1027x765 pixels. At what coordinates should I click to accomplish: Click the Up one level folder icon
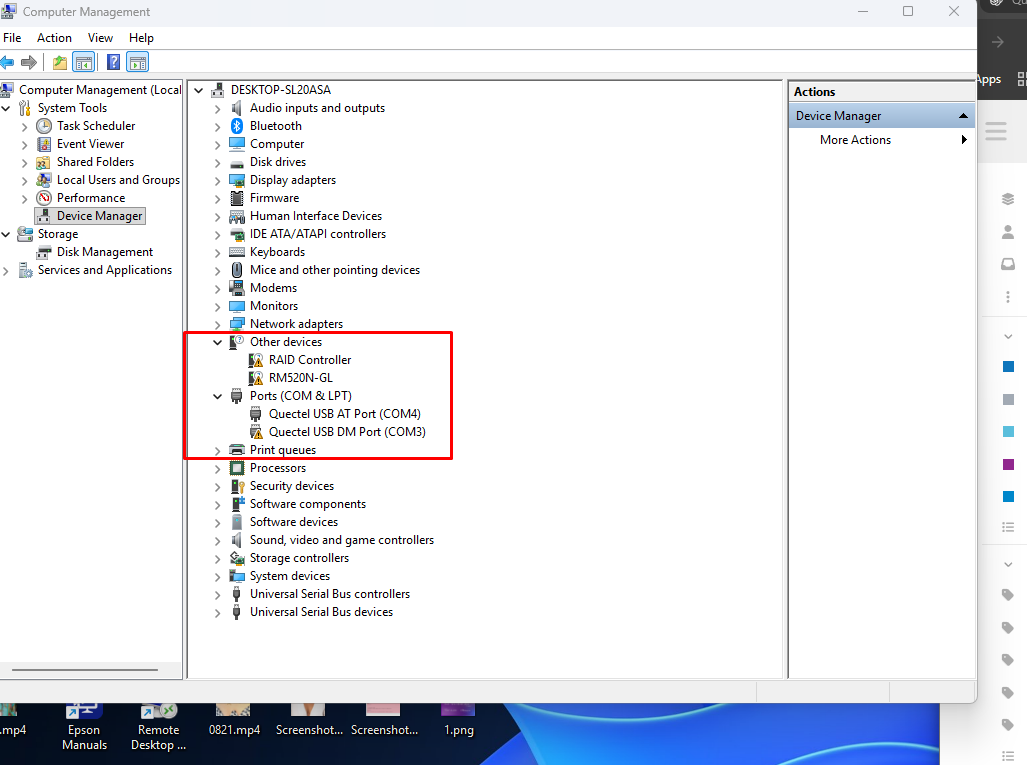(x=60, y=63)
